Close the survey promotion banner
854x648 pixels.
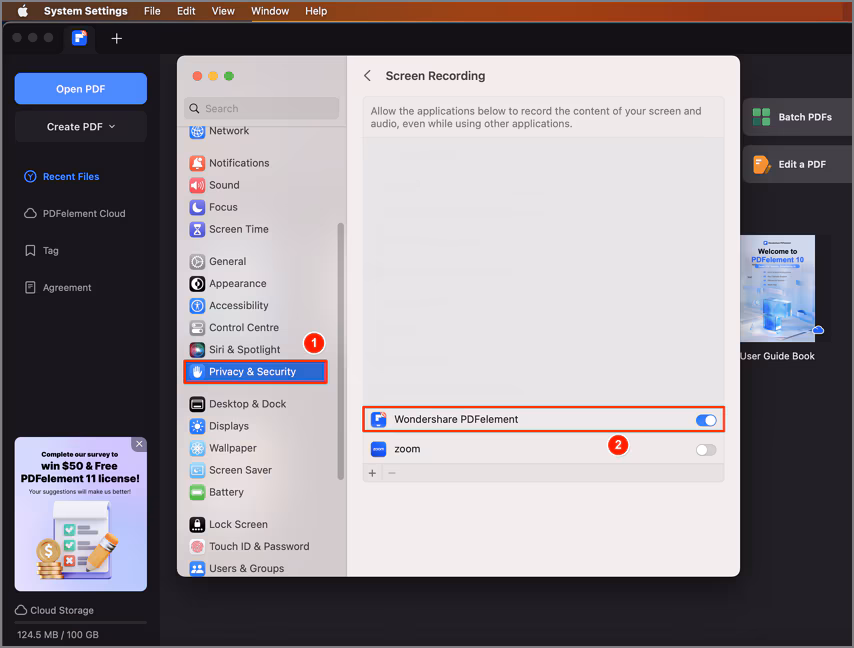pos(139,444)
